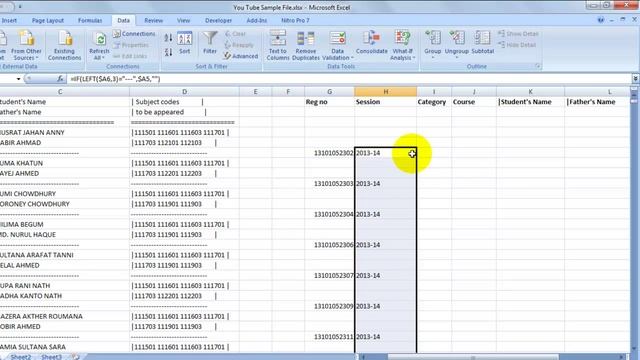
Task: Click the Consolidate tool
Action: click(371, 43)
